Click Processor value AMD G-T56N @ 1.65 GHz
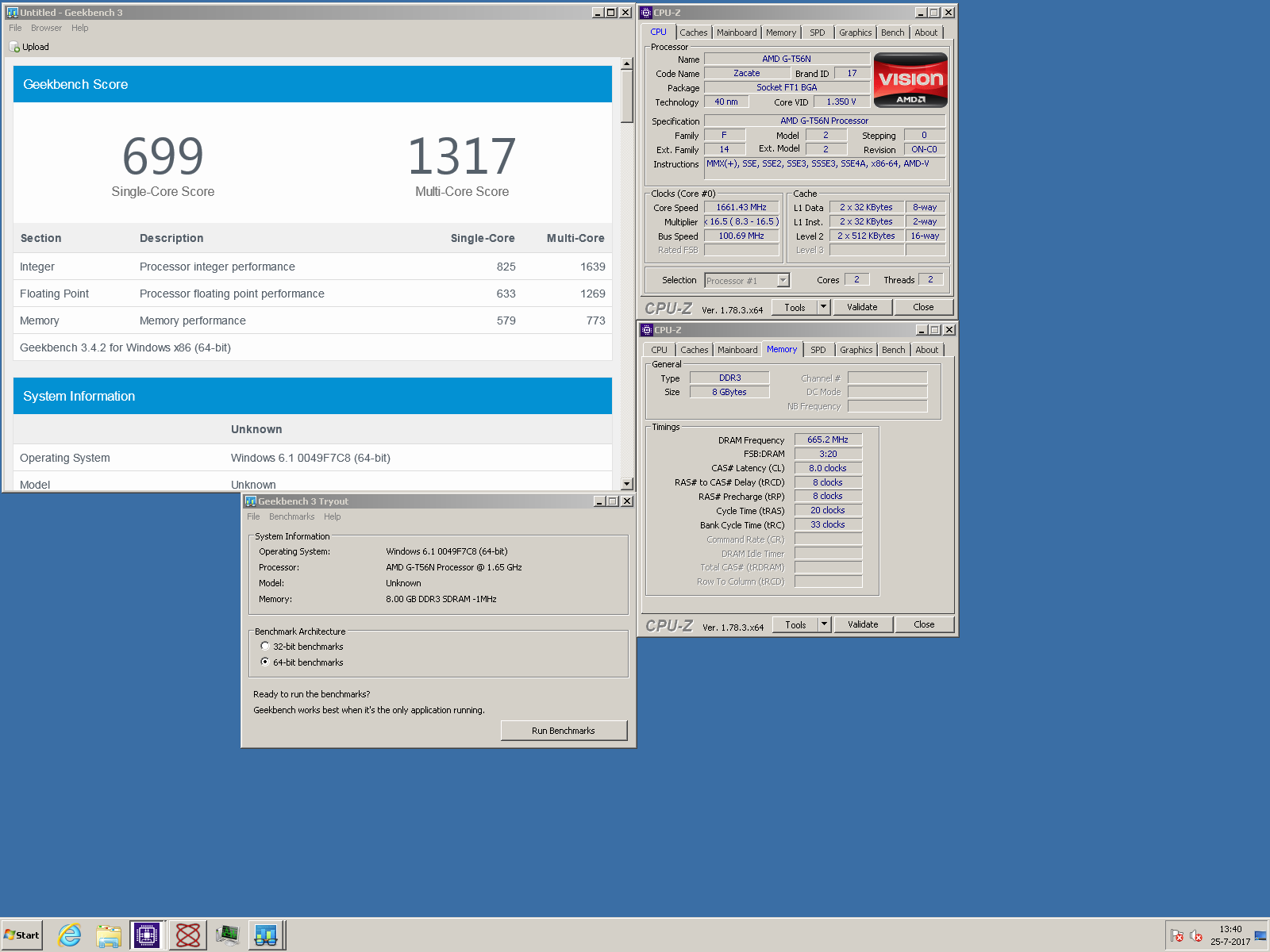Viewport: 1270px width, 952px height. 454,567
